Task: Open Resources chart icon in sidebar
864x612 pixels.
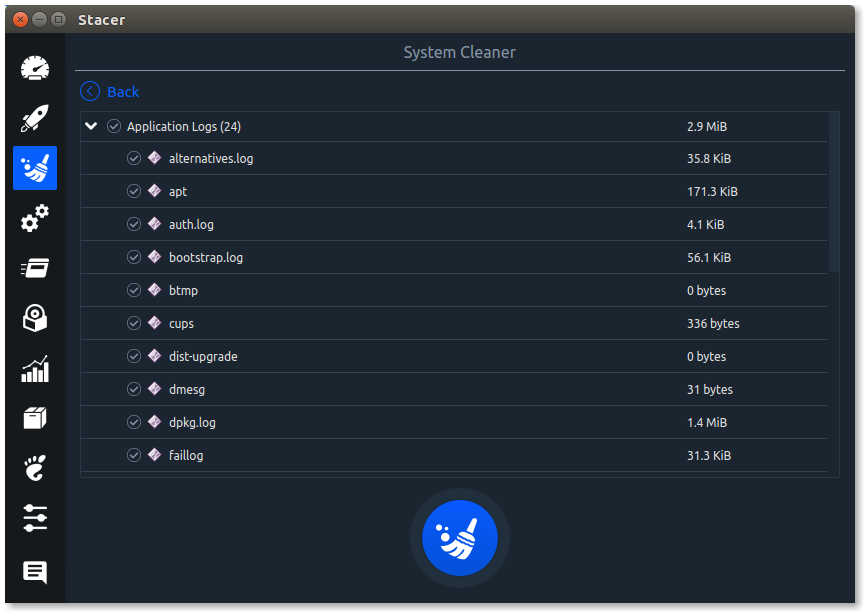Action: 35,369
